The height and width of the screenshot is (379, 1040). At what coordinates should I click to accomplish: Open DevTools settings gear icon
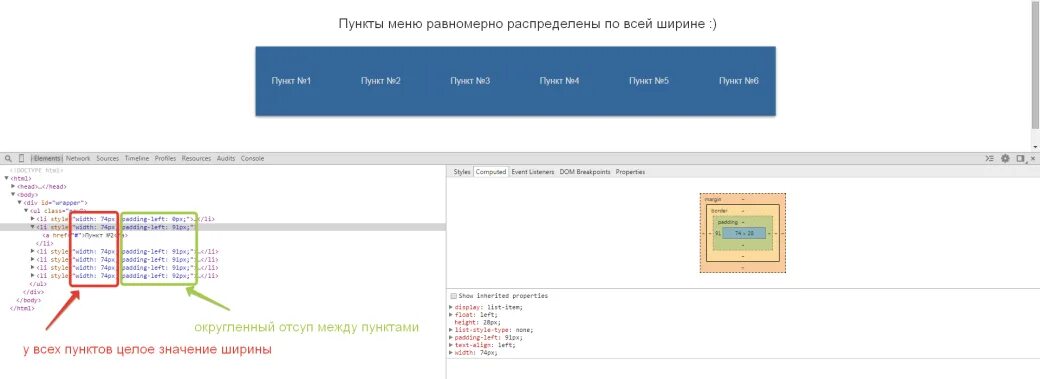pos(1006,159)
